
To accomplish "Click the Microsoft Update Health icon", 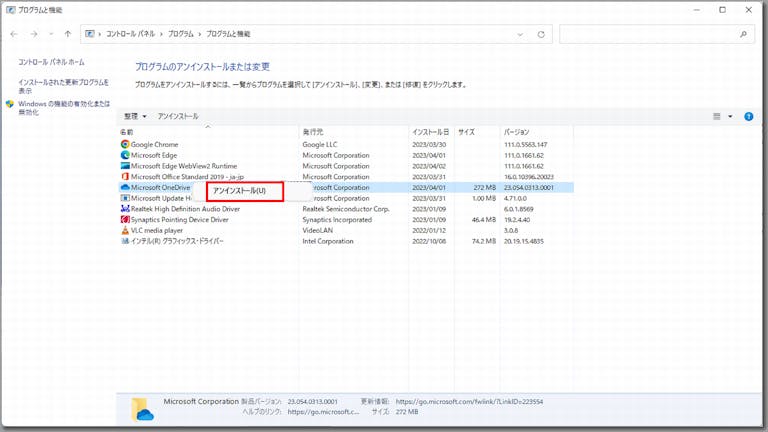I will point(125,198).
